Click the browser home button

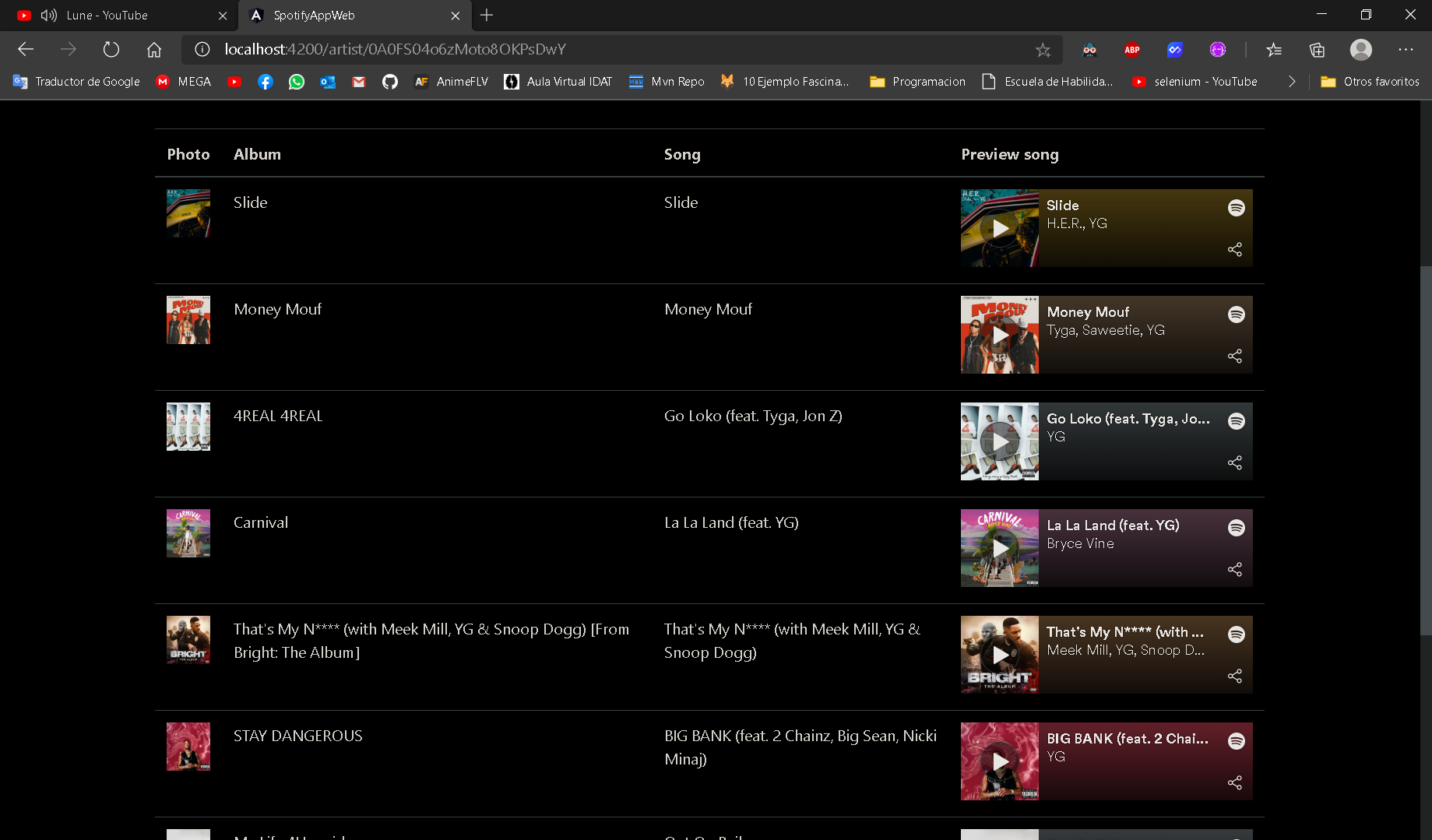(x=153, y=49)
